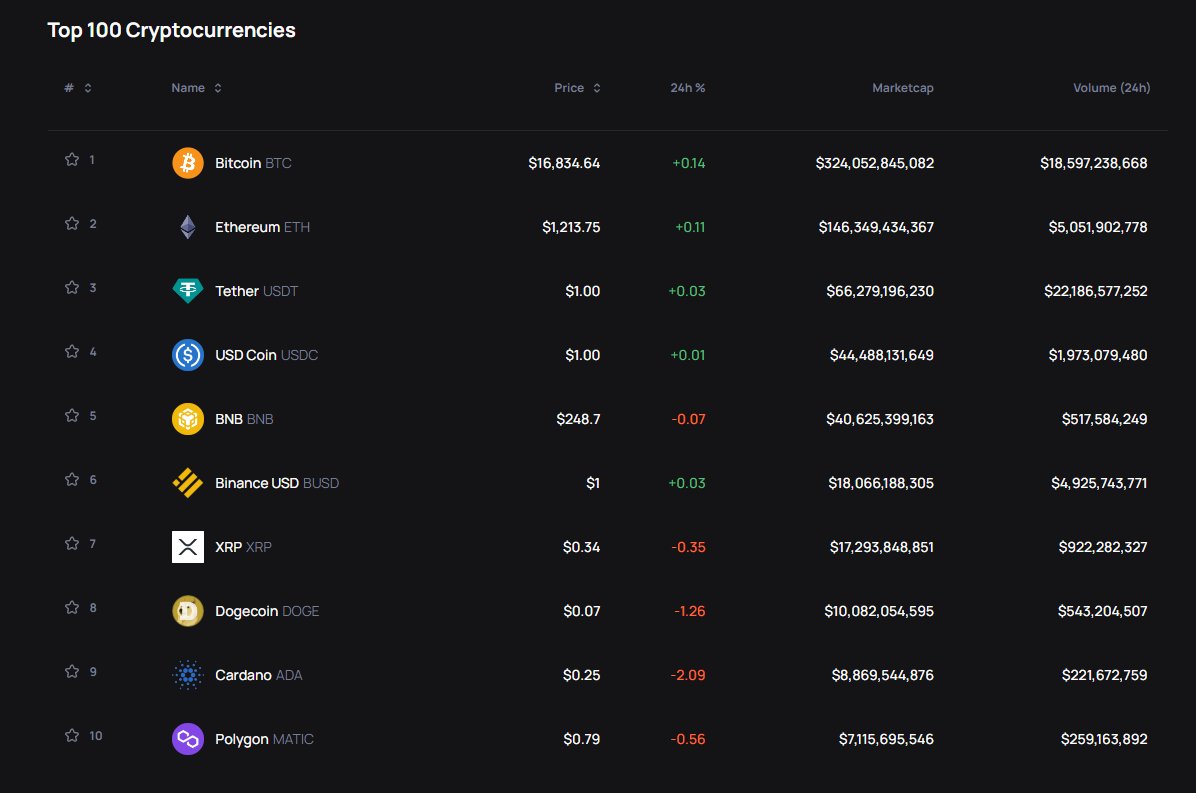Click the Dogecoin logo icon
Viewport: 1196px width, 793px height.
coord(188,611)
